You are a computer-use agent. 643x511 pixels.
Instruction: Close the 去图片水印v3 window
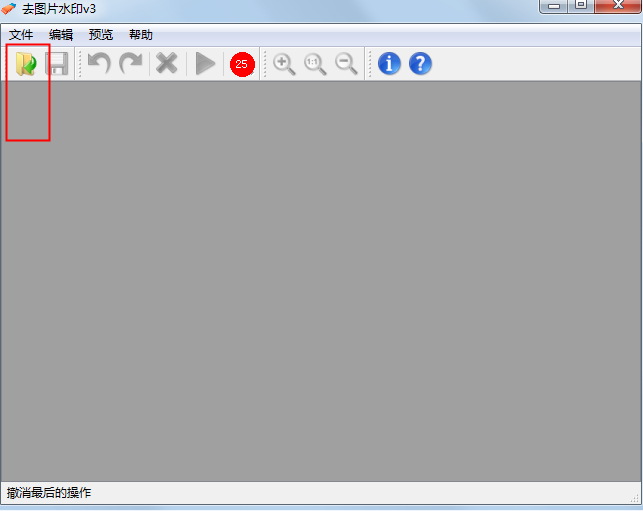click(618, 5)
